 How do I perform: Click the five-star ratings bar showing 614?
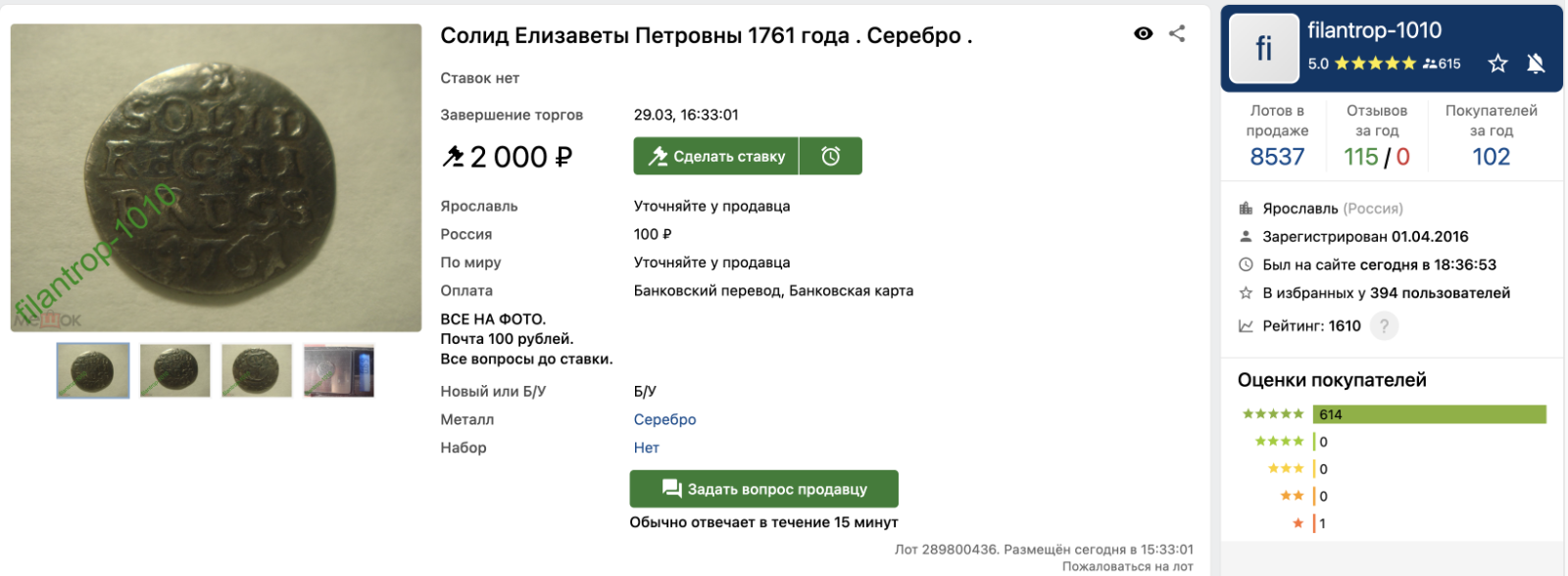coord(1430,414)
